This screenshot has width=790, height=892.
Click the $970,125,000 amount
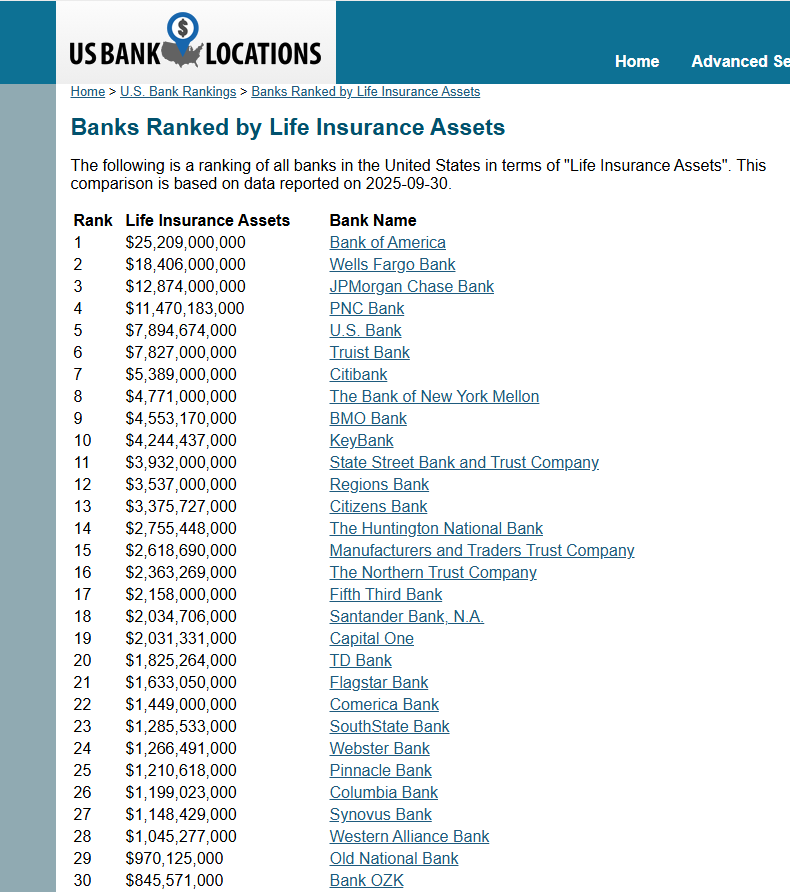click(174, 858)
